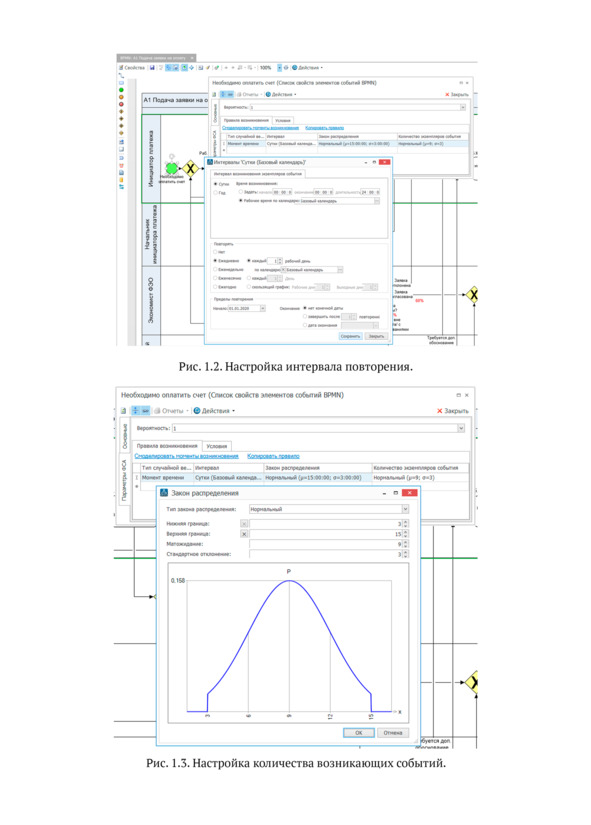The image size is (591, 825).
Task: Click the red X Закрыть in Fig. 1.3 window
Action: (x=453, y=411)
